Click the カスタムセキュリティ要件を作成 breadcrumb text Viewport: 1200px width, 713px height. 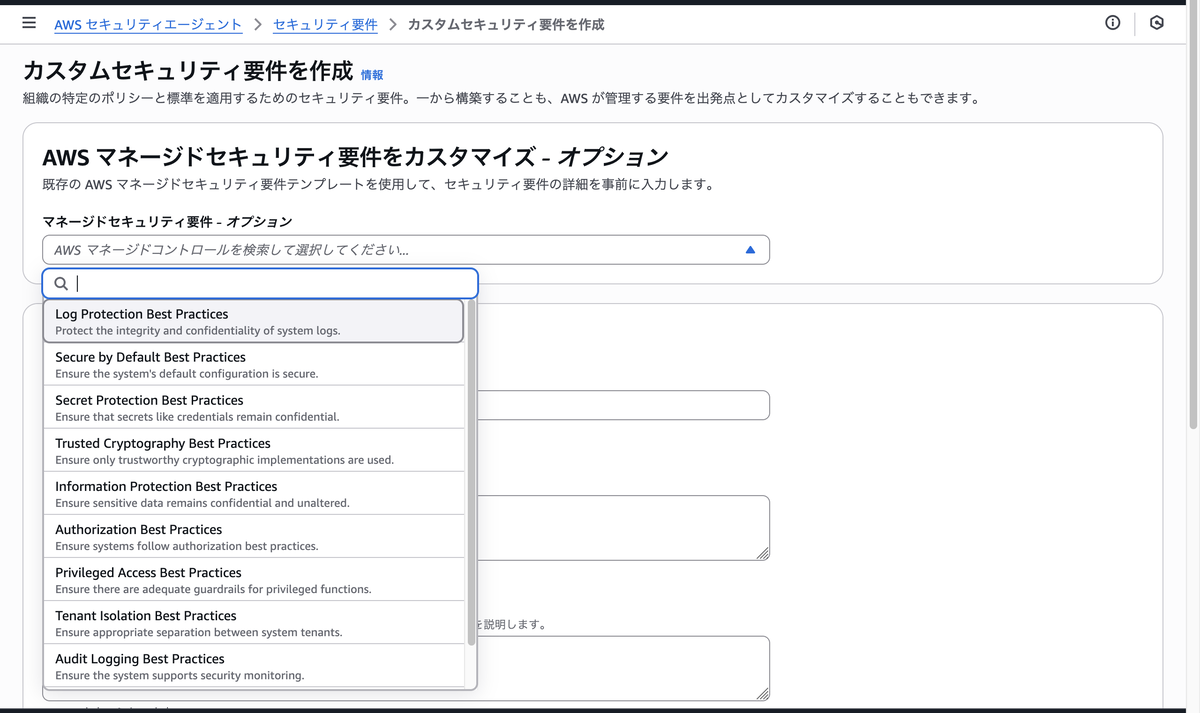click(506, 24)
